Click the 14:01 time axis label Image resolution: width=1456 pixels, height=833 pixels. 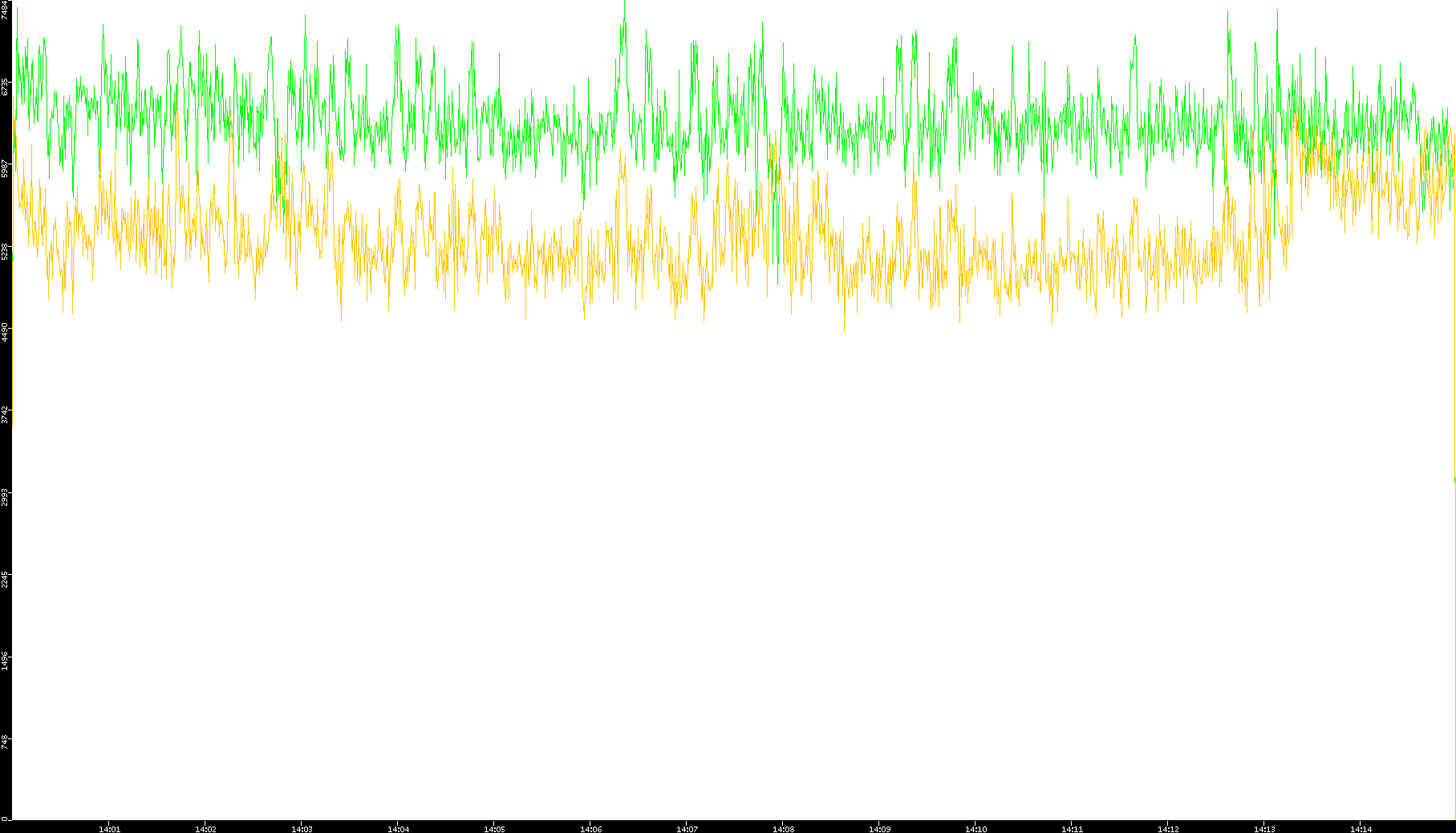109,828
